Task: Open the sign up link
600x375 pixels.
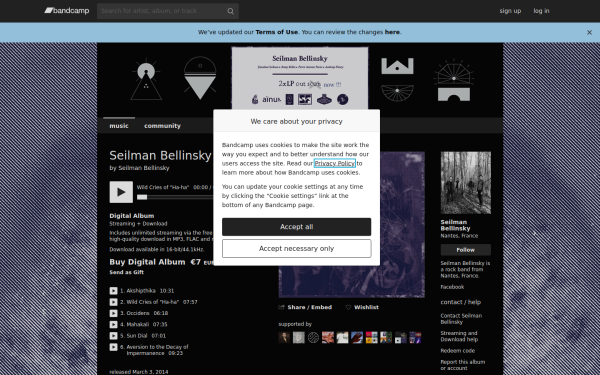Action: click(x=510, y=11)
